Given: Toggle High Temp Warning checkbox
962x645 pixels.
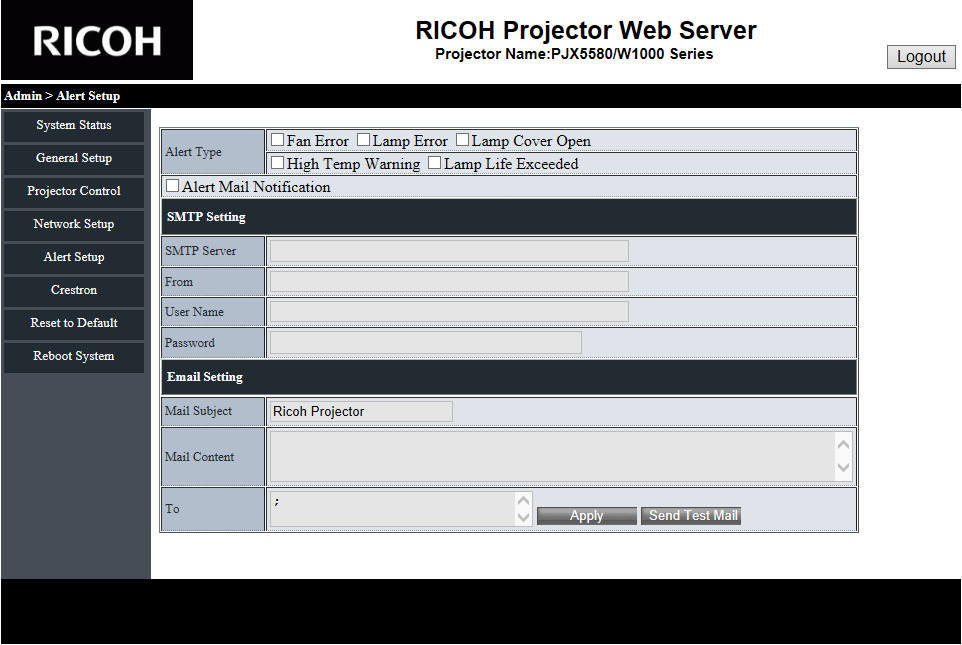Looking at the screenshot, I should click(277, 163).
